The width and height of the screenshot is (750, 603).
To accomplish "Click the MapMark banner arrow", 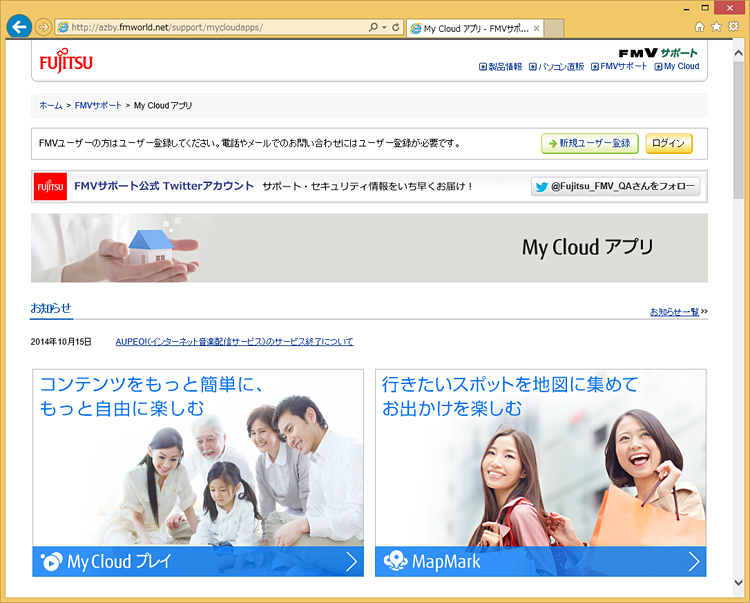I will (x=693, y=562).
